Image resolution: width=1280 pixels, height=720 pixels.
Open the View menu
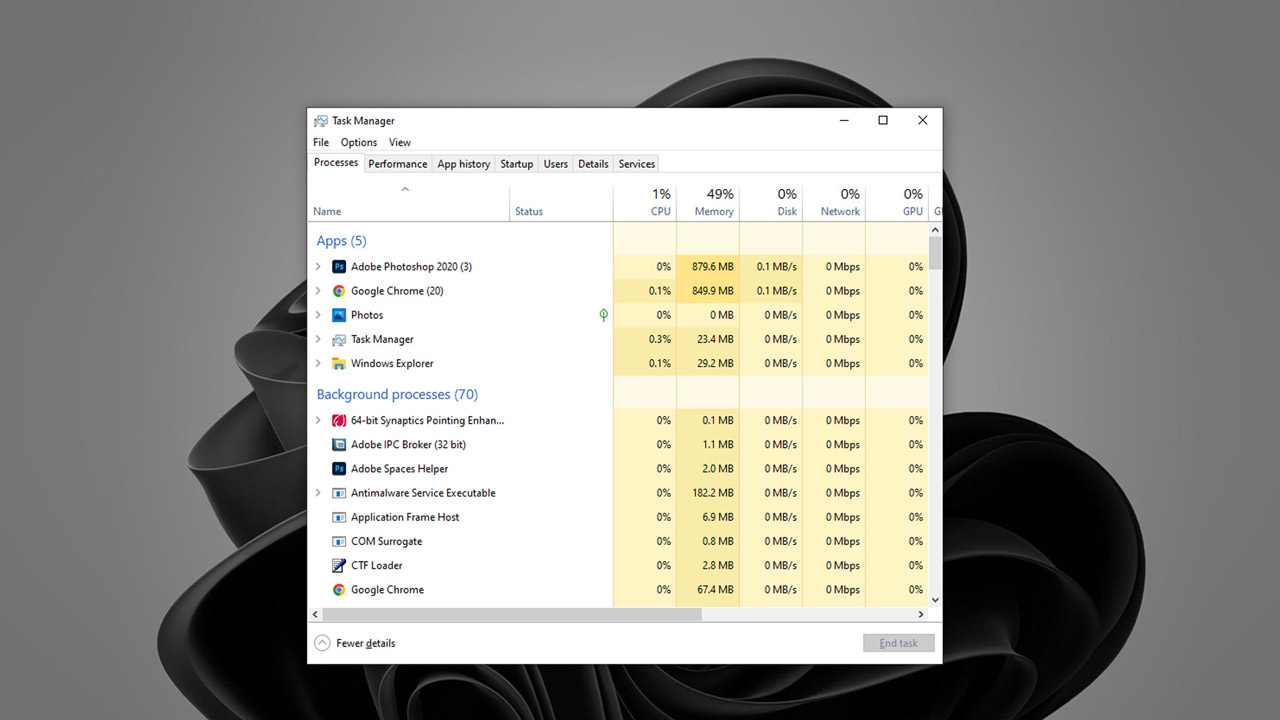[400, 142]
